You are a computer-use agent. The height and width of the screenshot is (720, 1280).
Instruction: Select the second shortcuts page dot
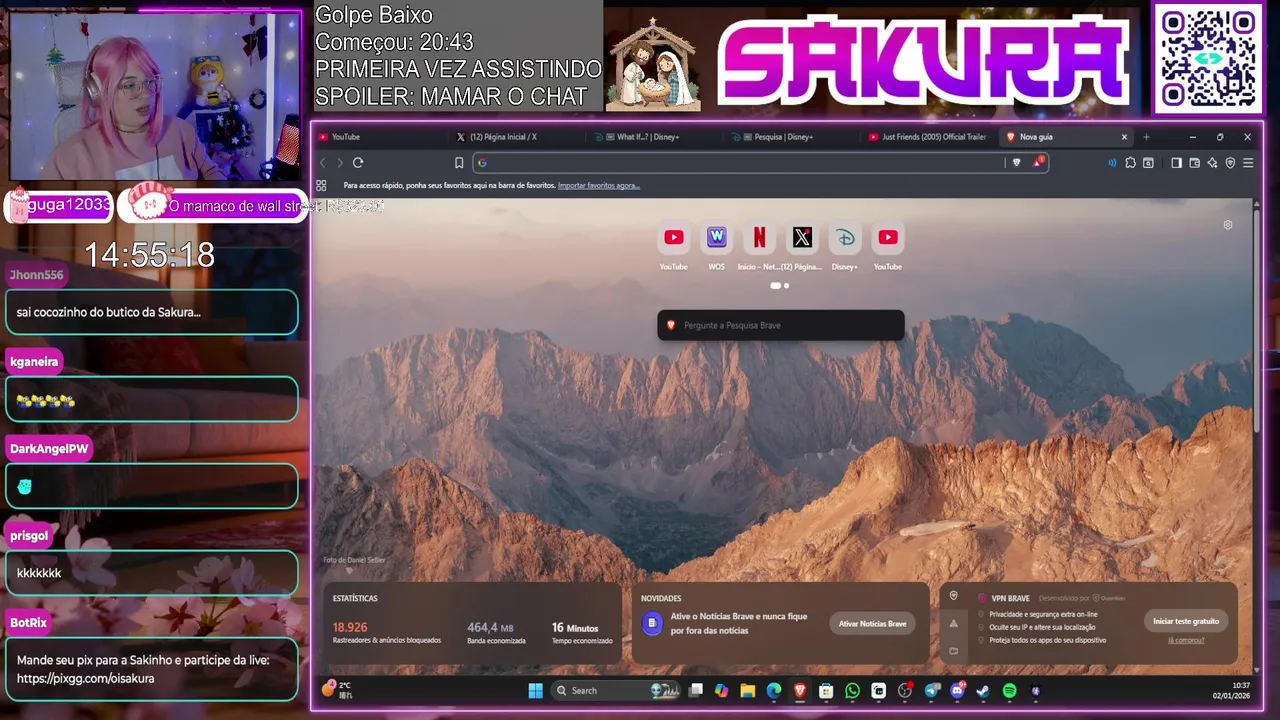pos(786,286)
